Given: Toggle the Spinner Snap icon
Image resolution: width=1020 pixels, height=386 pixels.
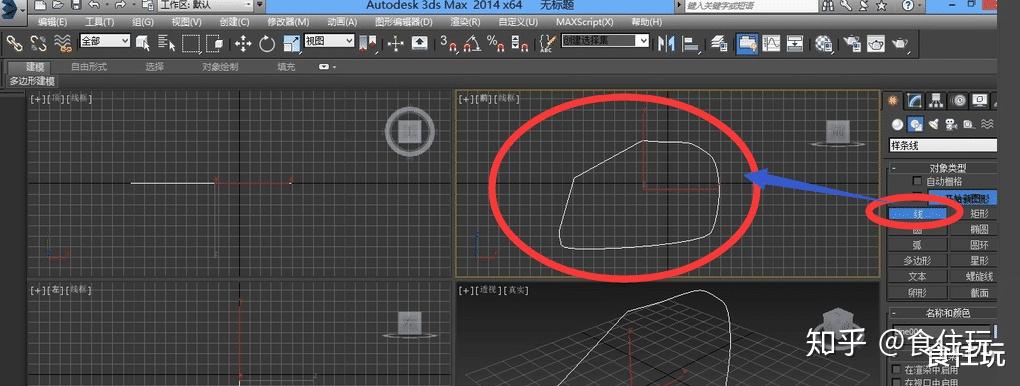Looking at the screenshot, I should pyautogui.click(x=520, y=44).
